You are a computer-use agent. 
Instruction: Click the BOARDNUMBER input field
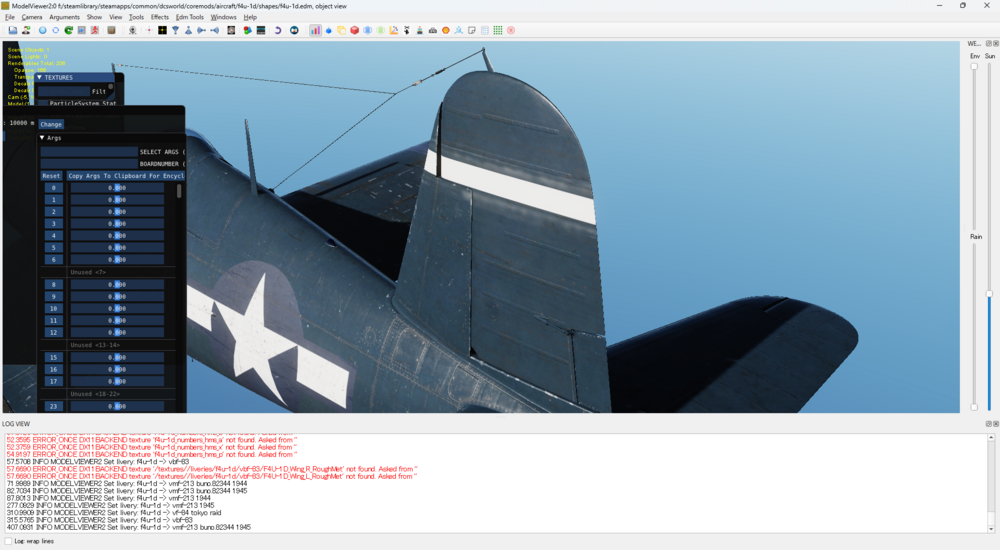coord(89,164)
